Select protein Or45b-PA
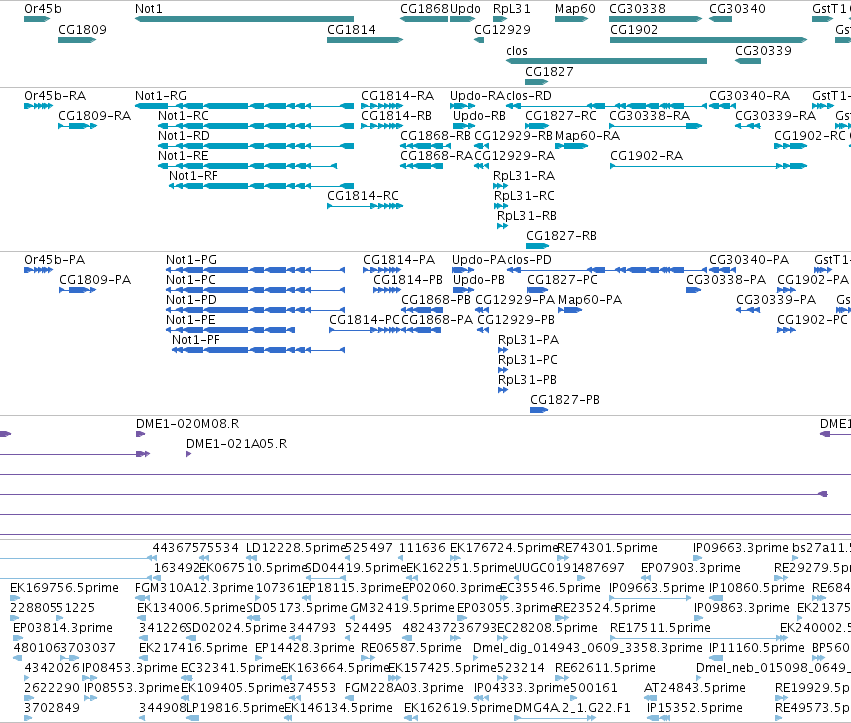 pos(55,260)
